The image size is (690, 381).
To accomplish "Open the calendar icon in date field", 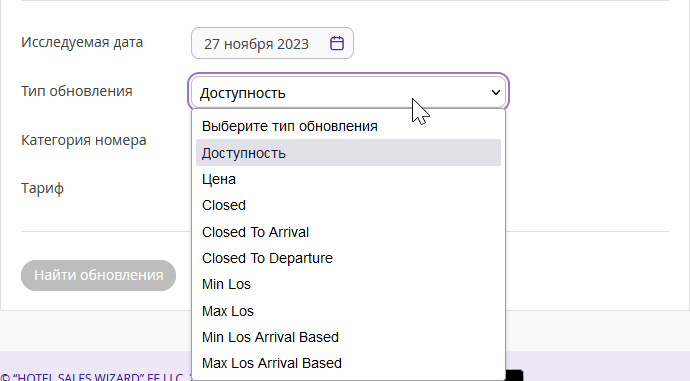I will pyautogui.click(x=337, y=43).
